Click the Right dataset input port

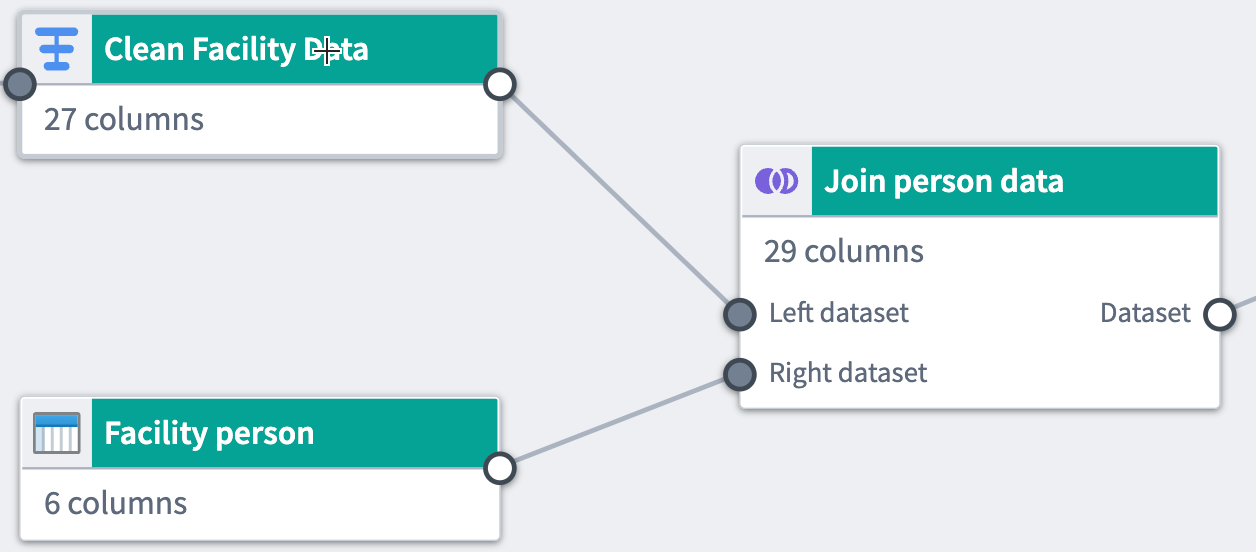739,374
